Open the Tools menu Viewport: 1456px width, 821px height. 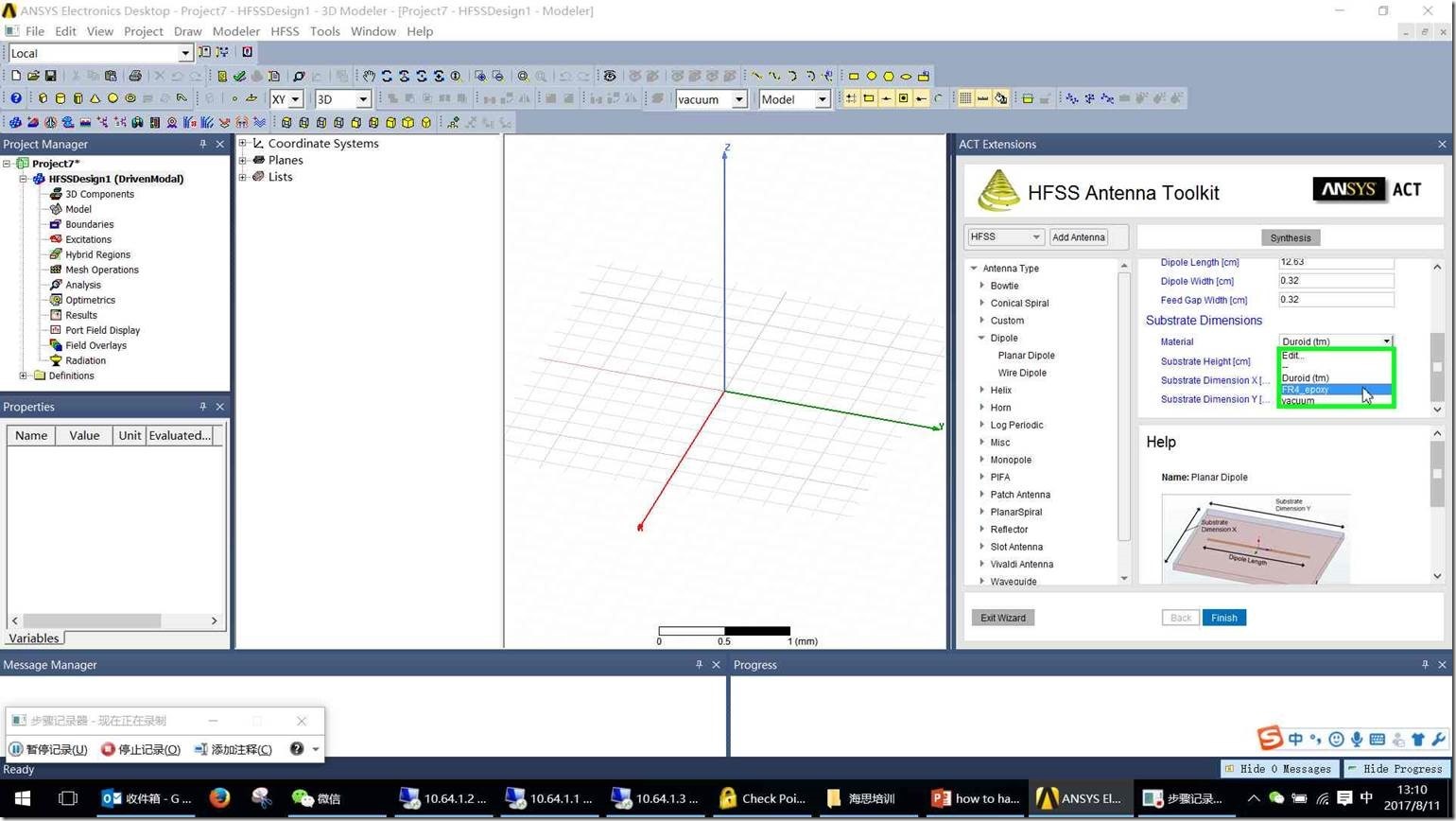point(324,31)
